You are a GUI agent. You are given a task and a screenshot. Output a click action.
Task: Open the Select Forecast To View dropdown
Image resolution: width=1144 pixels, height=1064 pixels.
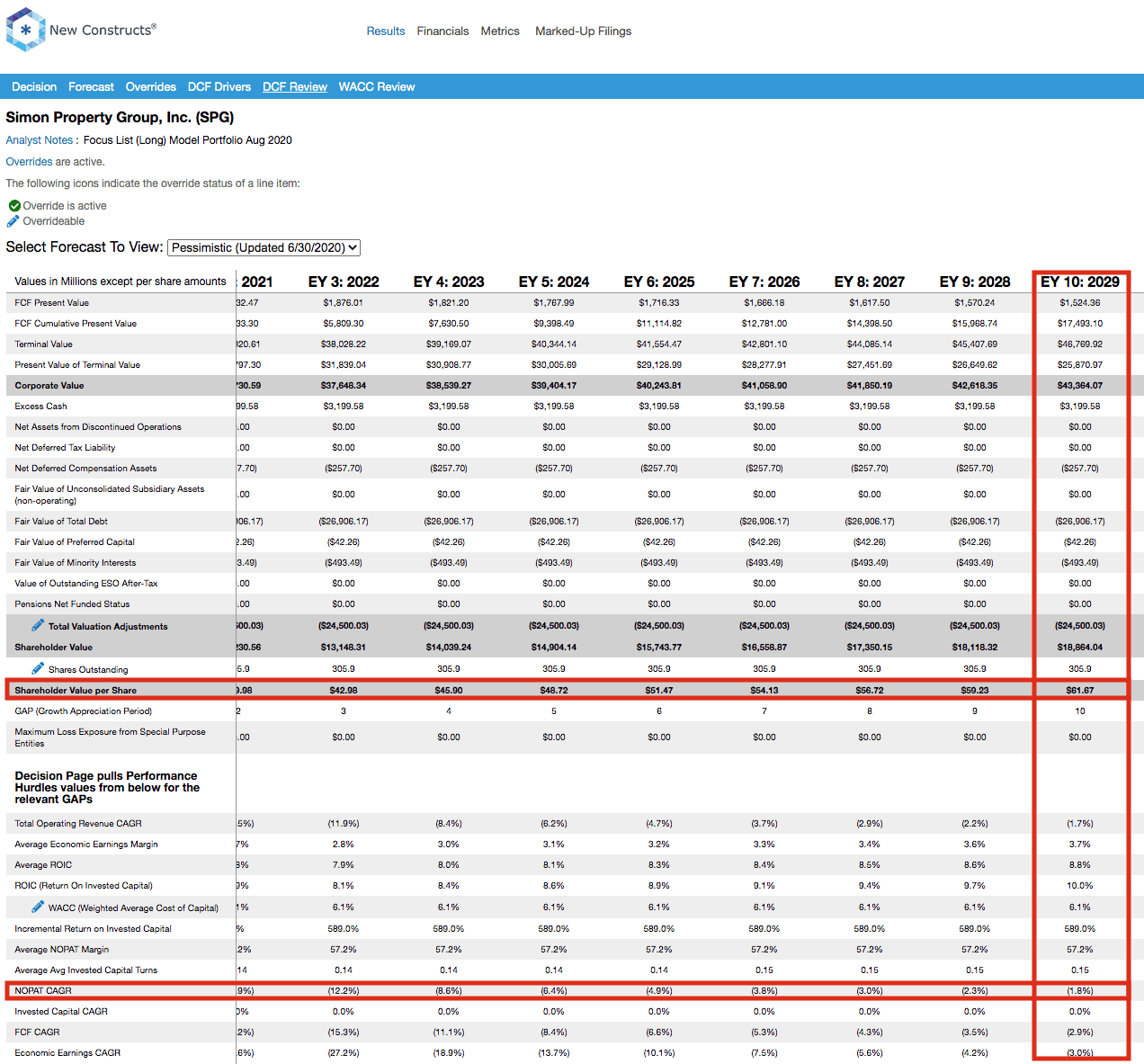[x=264, y=247]
